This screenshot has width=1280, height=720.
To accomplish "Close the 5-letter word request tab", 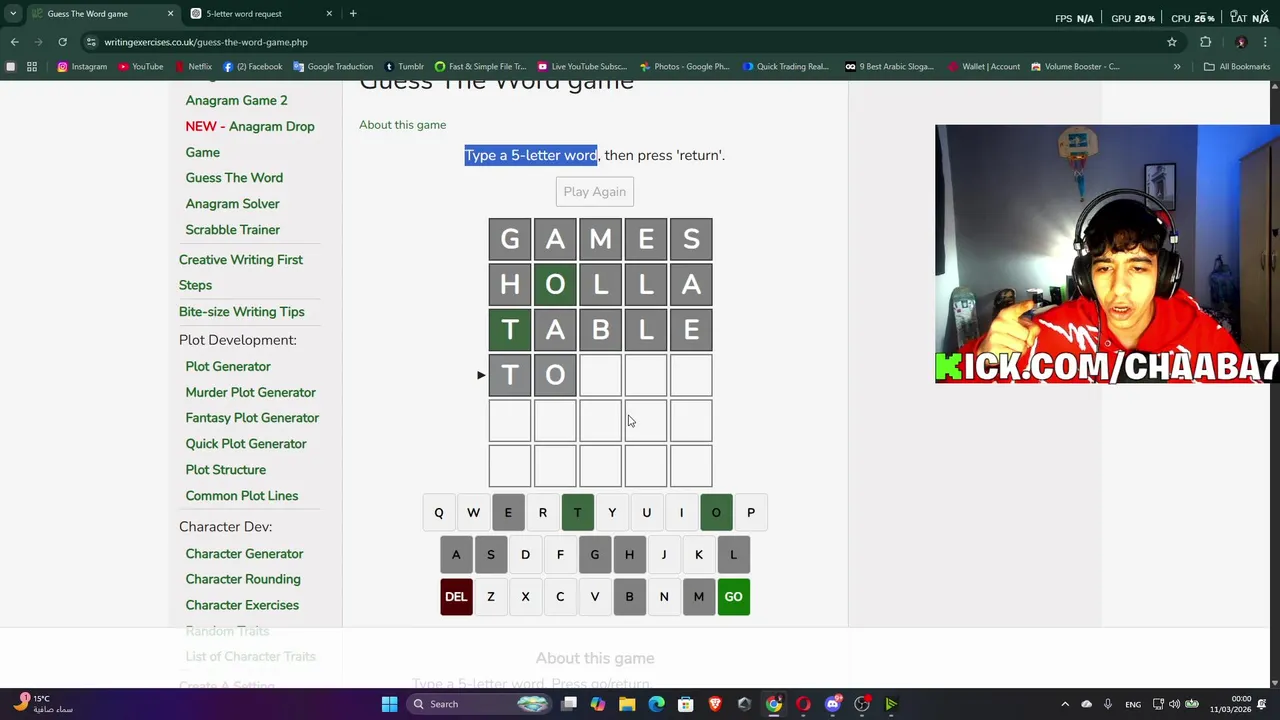I will pos(329,14).
